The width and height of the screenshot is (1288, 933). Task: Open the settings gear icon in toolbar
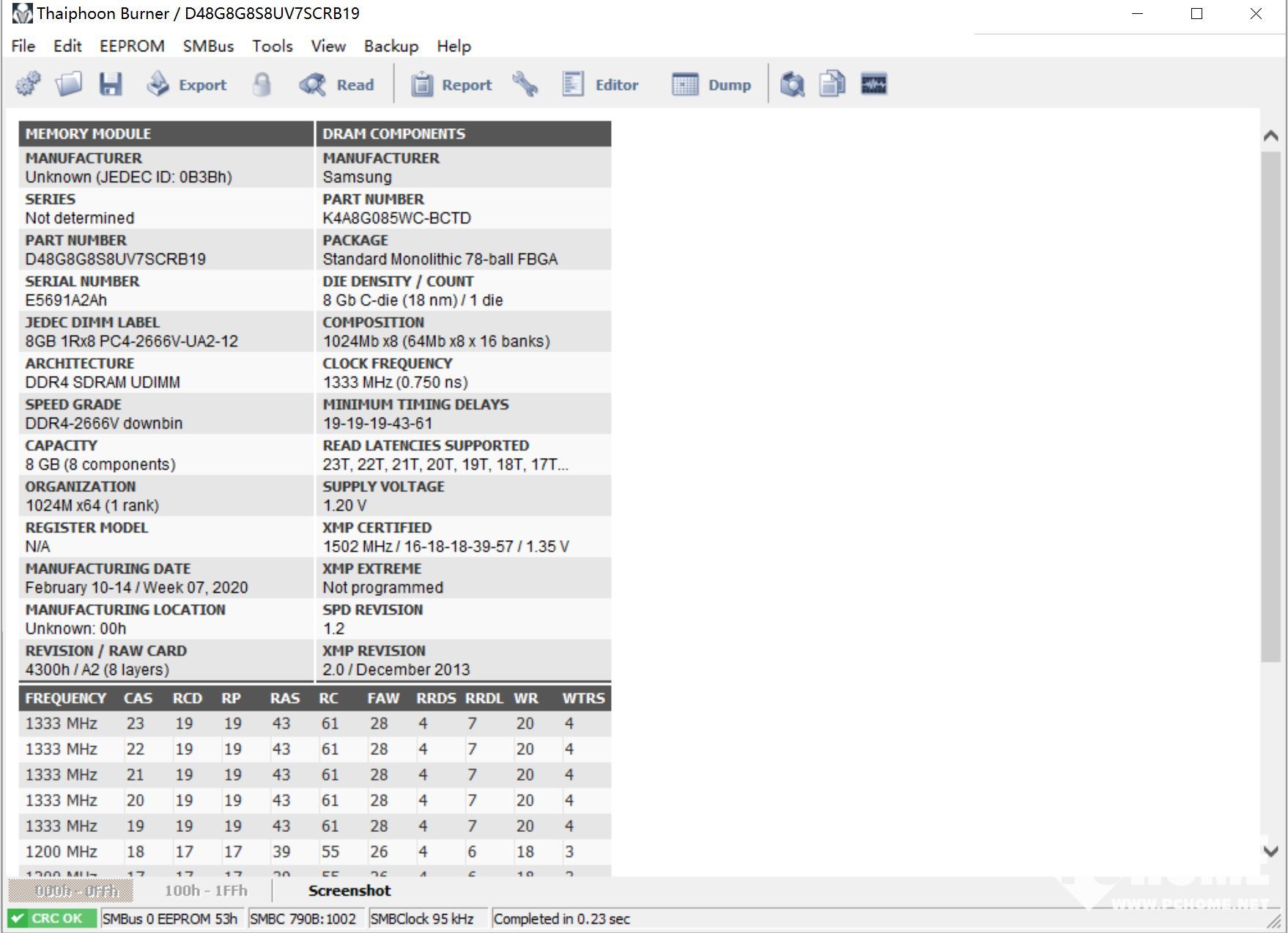pos(28,84)
